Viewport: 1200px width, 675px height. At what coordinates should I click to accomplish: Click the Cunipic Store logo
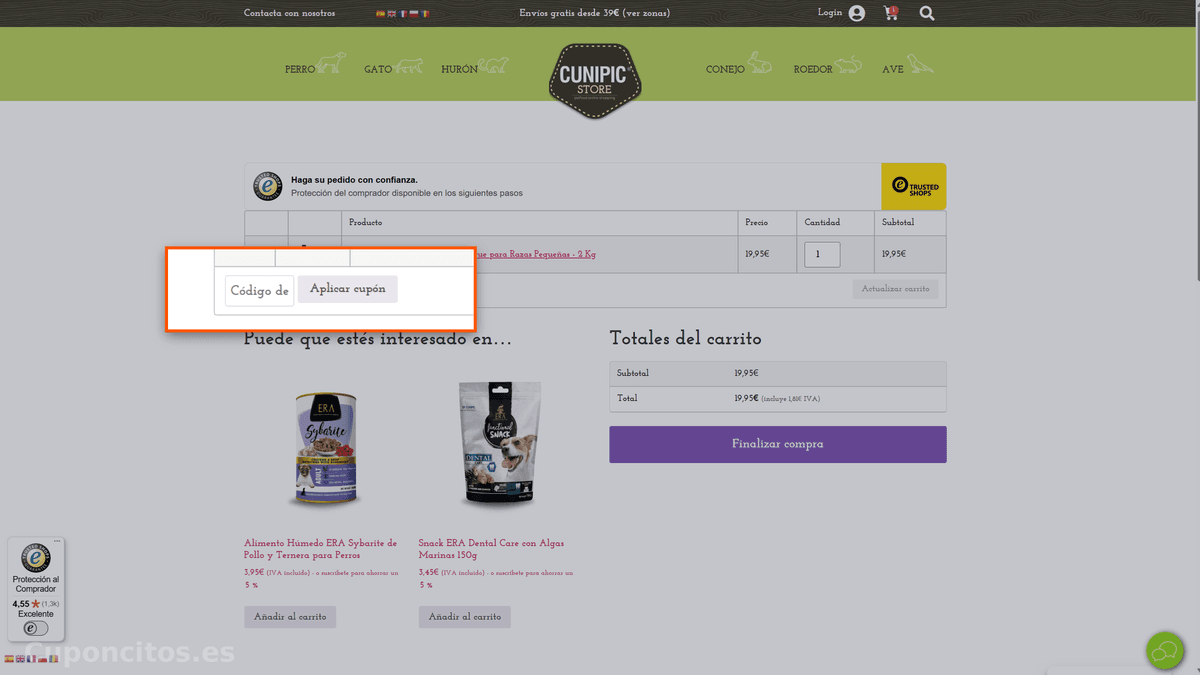[594, 80]
